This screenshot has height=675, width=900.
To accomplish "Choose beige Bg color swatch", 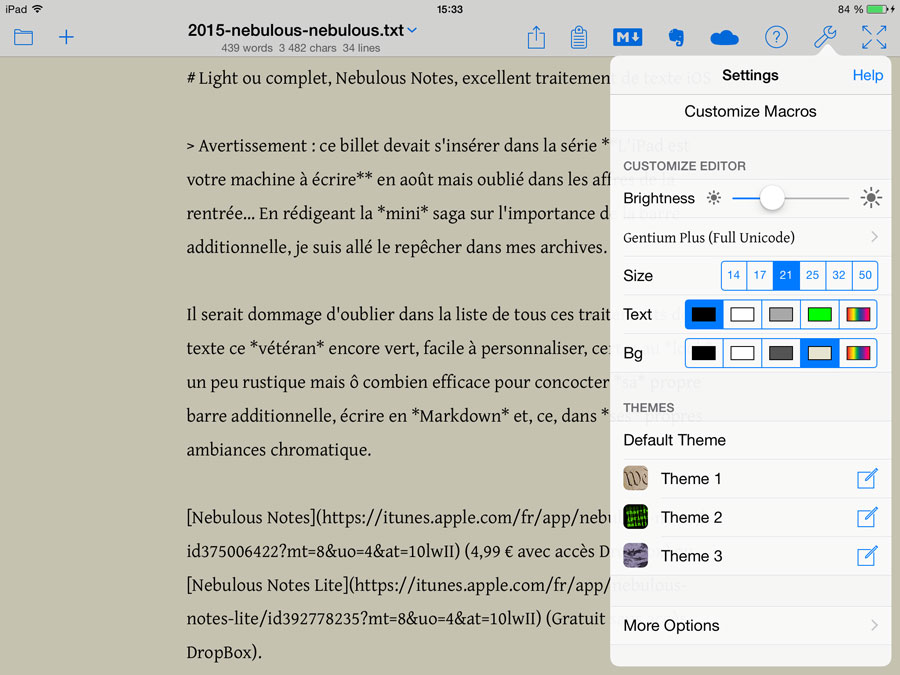I will [820, 353].
